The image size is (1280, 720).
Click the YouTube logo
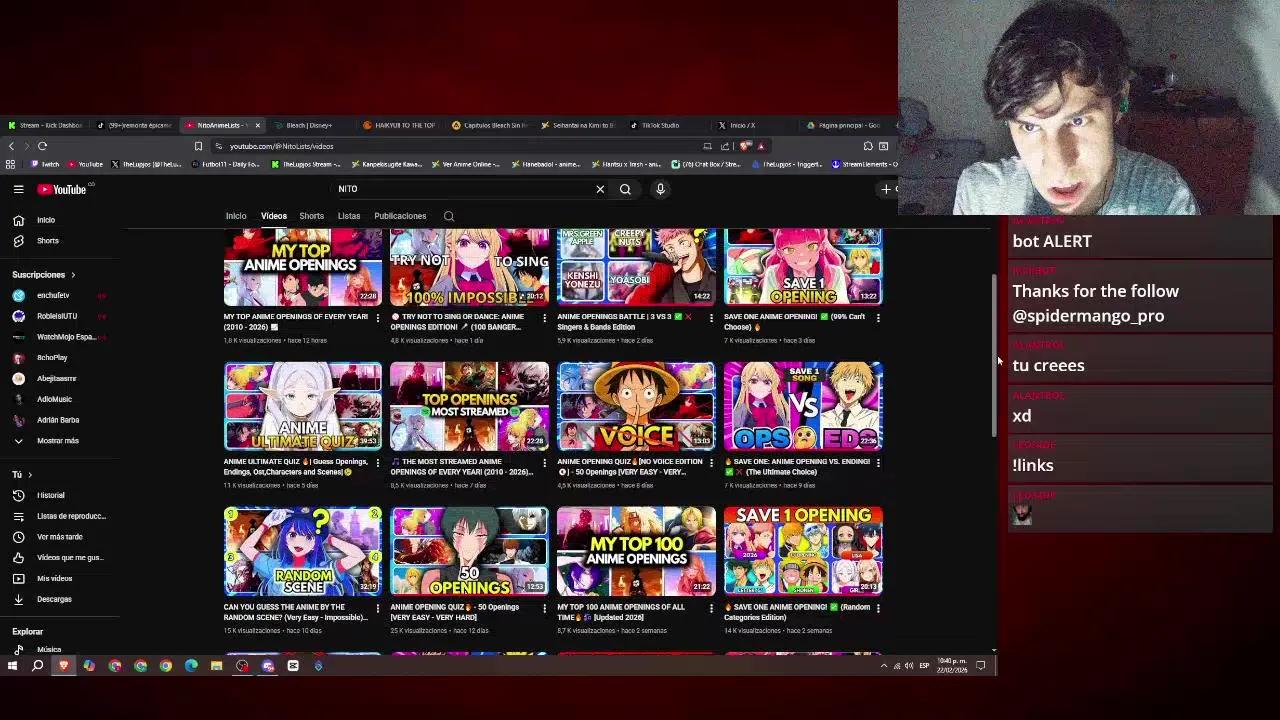(62, 189)
